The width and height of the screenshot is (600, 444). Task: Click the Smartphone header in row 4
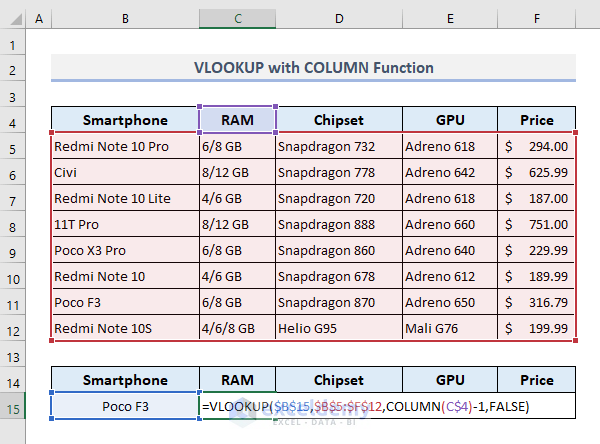click(x=126, y=120)
